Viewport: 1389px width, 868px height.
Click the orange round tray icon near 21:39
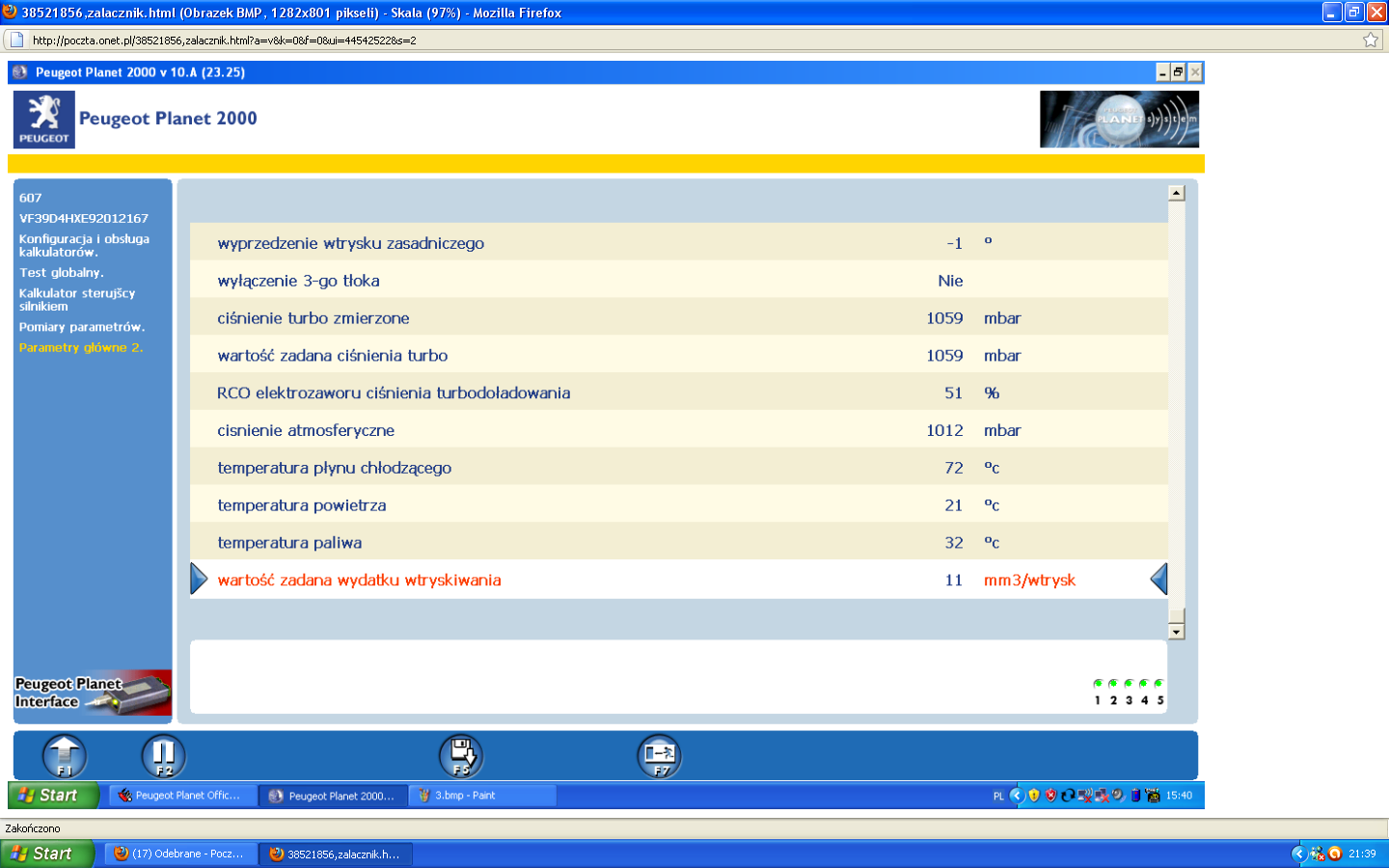1335,854
